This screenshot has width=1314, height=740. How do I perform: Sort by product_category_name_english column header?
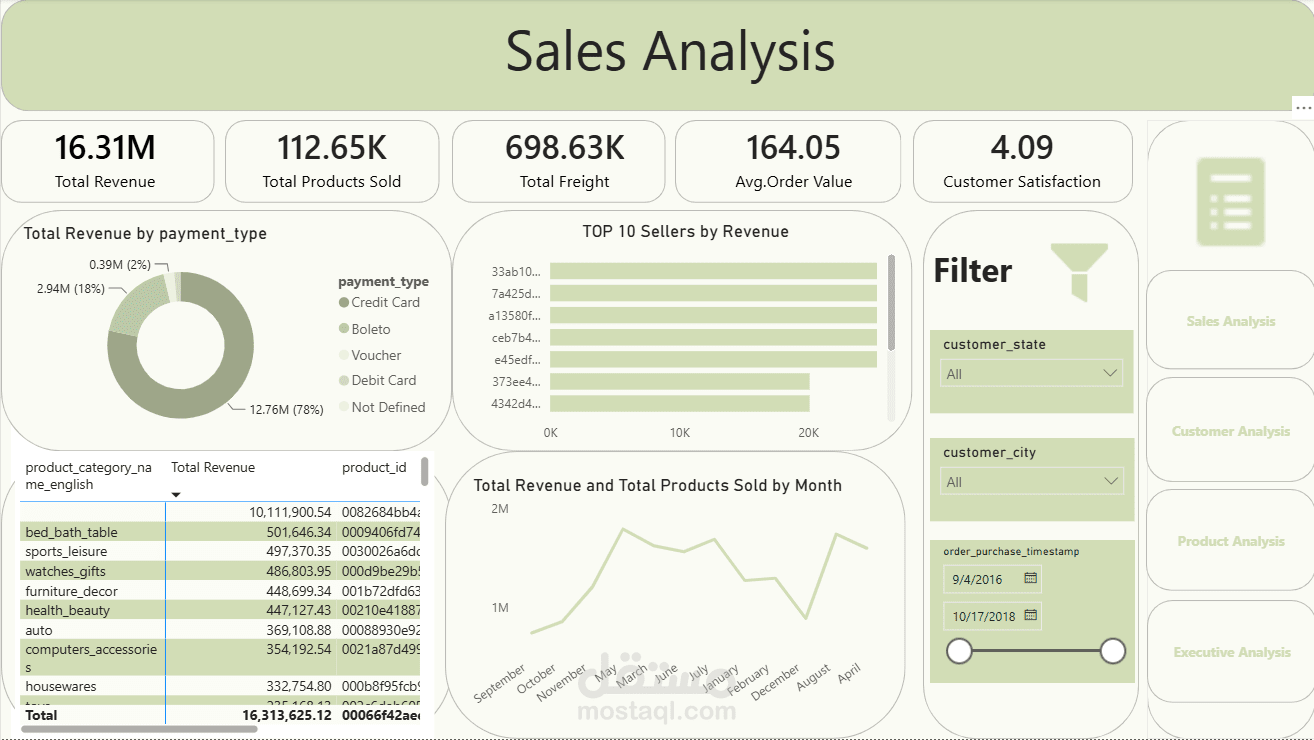click(89, 476)
